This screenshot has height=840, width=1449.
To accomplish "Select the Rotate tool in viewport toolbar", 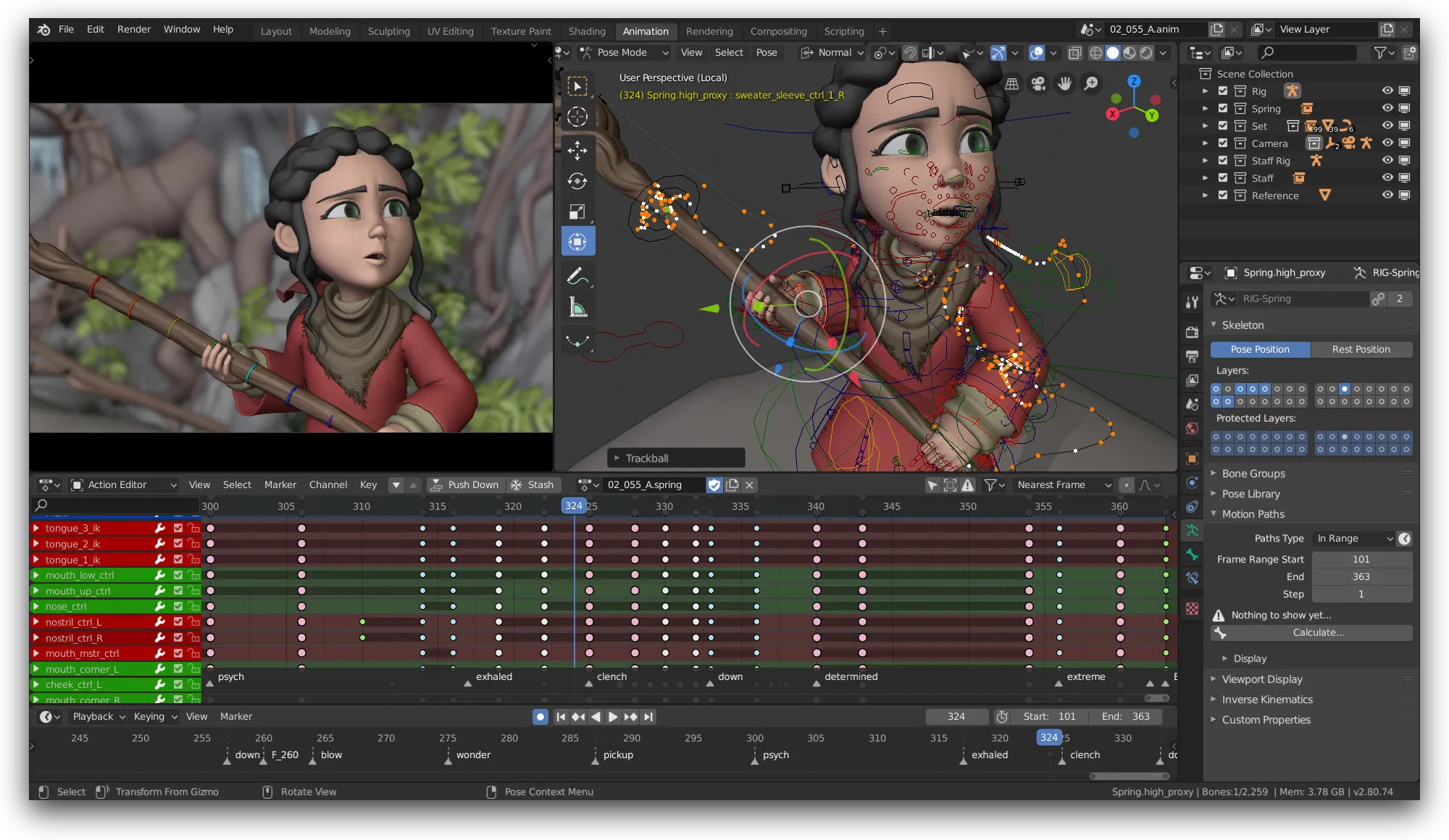I will [577, 181].
